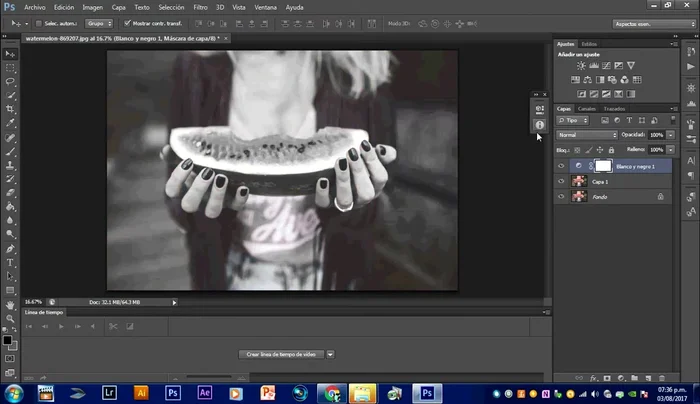Open Lightroom from the Windows taskbar
The width and height of the screenshot is (700, 404).
click(108, 392)
